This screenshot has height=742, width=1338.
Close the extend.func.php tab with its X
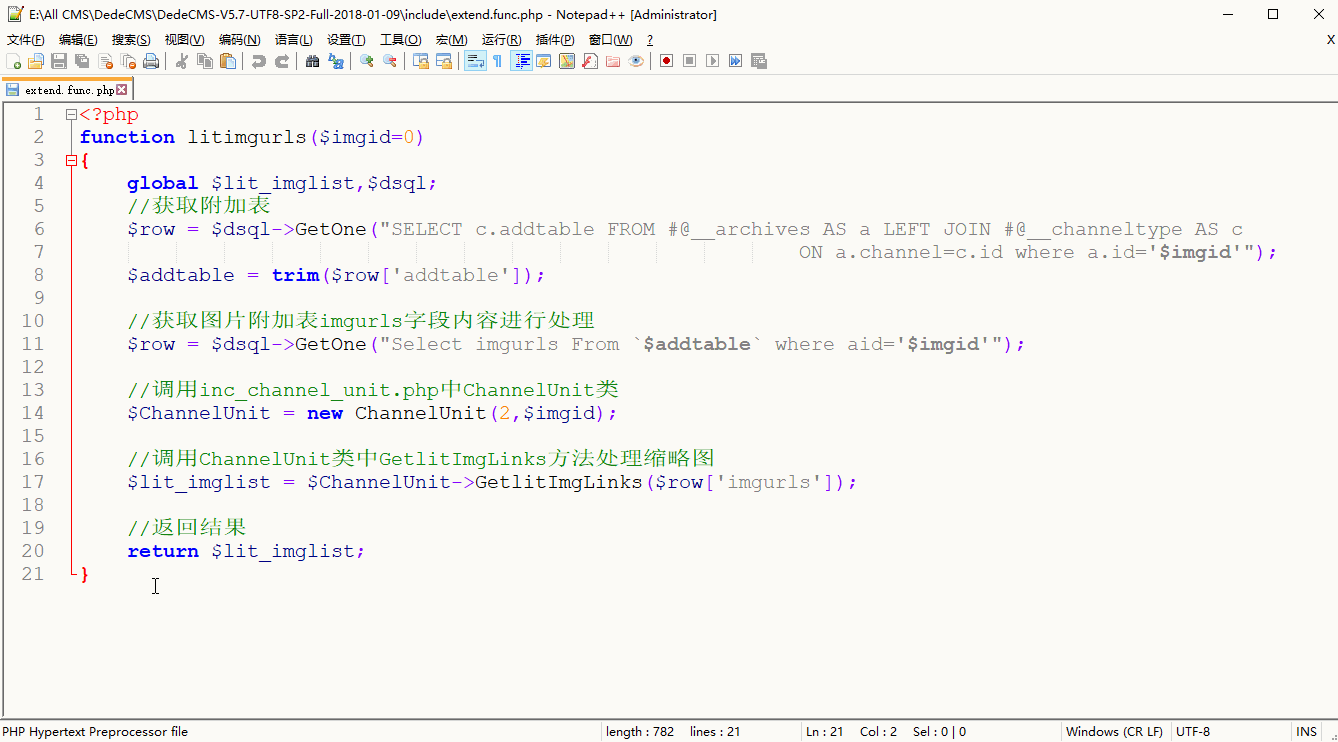(x=122, y=90)
